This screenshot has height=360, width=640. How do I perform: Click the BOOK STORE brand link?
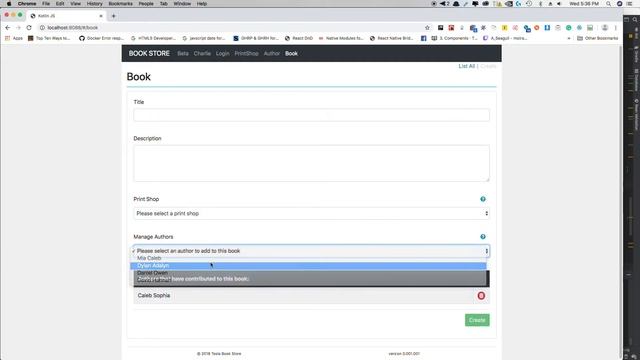tap(149, 53)
